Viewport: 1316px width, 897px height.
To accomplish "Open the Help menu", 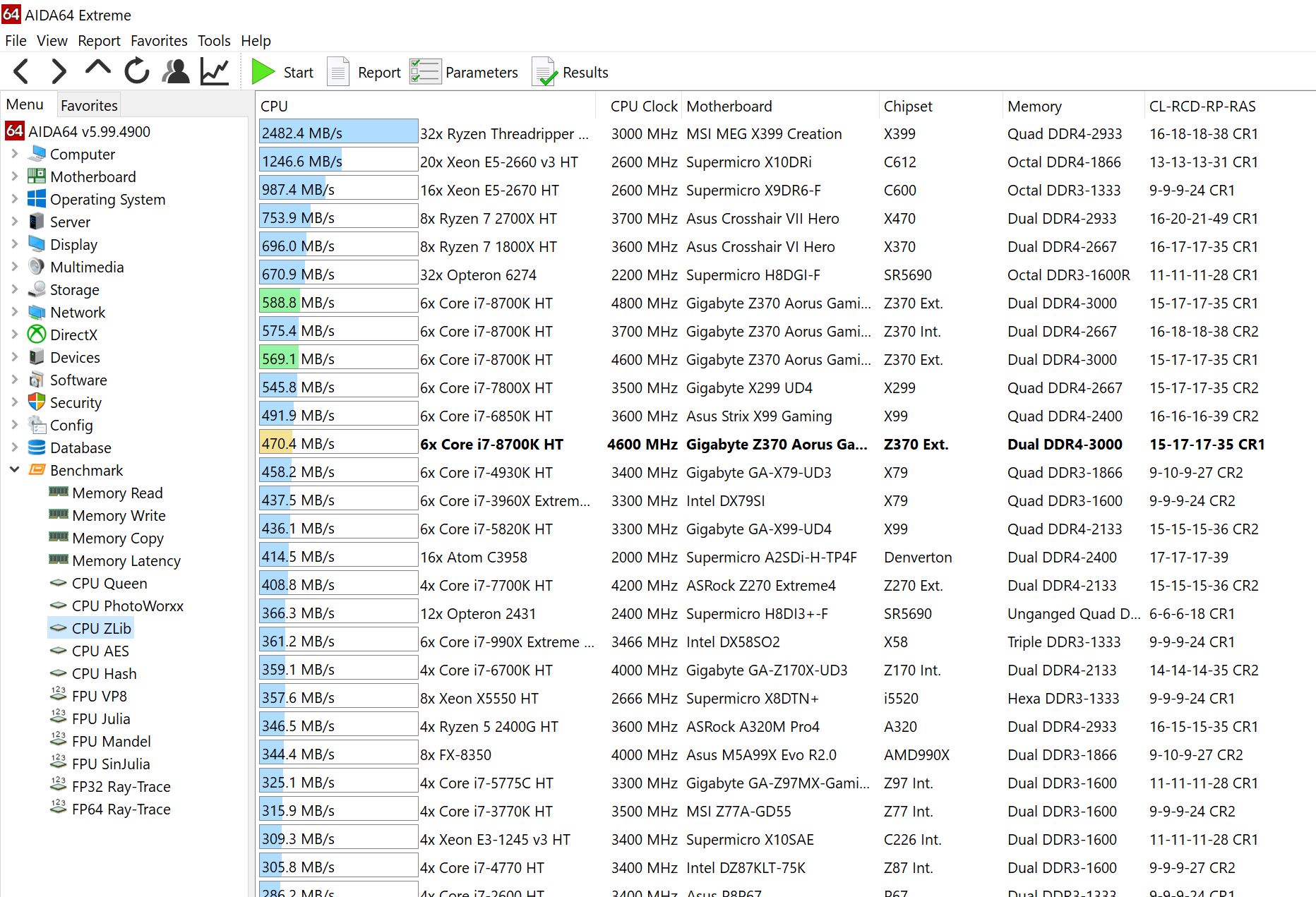I will [256, 40].
